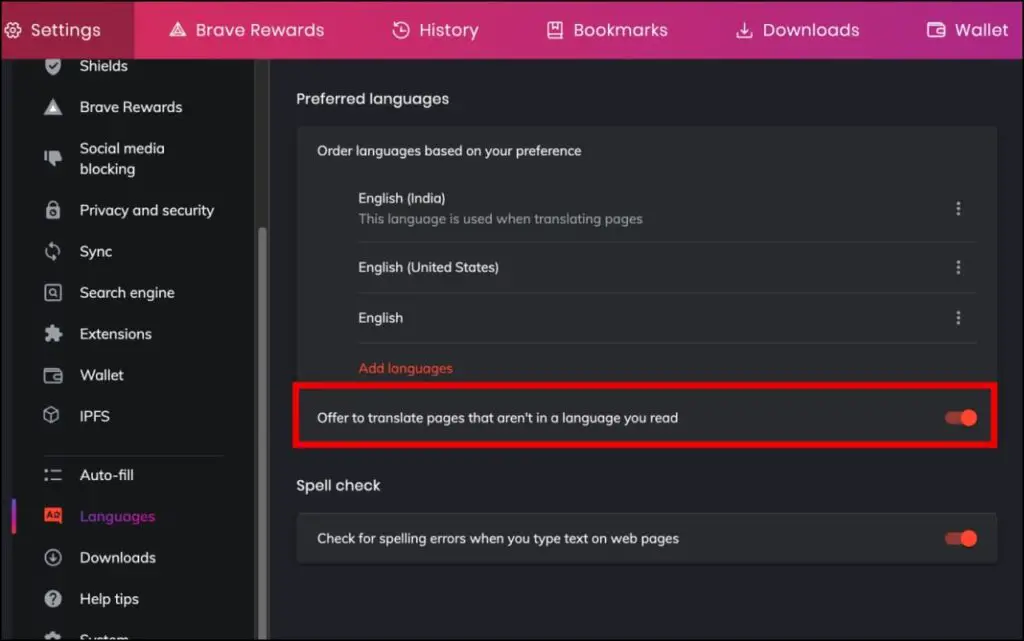Open more options for English (India)

(x=958, y=208)
